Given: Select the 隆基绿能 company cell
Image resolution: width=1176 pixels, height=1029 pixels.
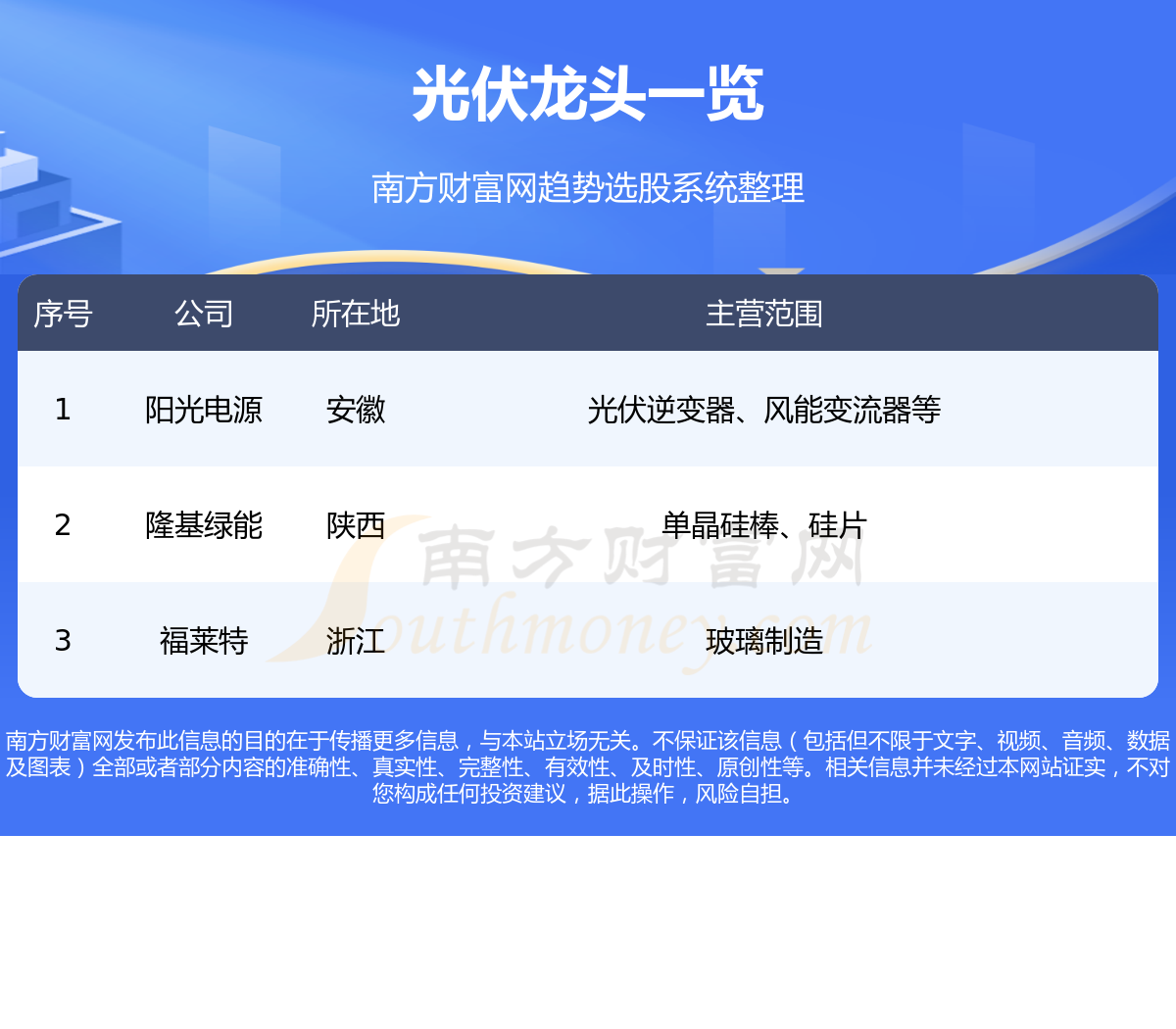Looking at the screenshot, I should 204,525.
